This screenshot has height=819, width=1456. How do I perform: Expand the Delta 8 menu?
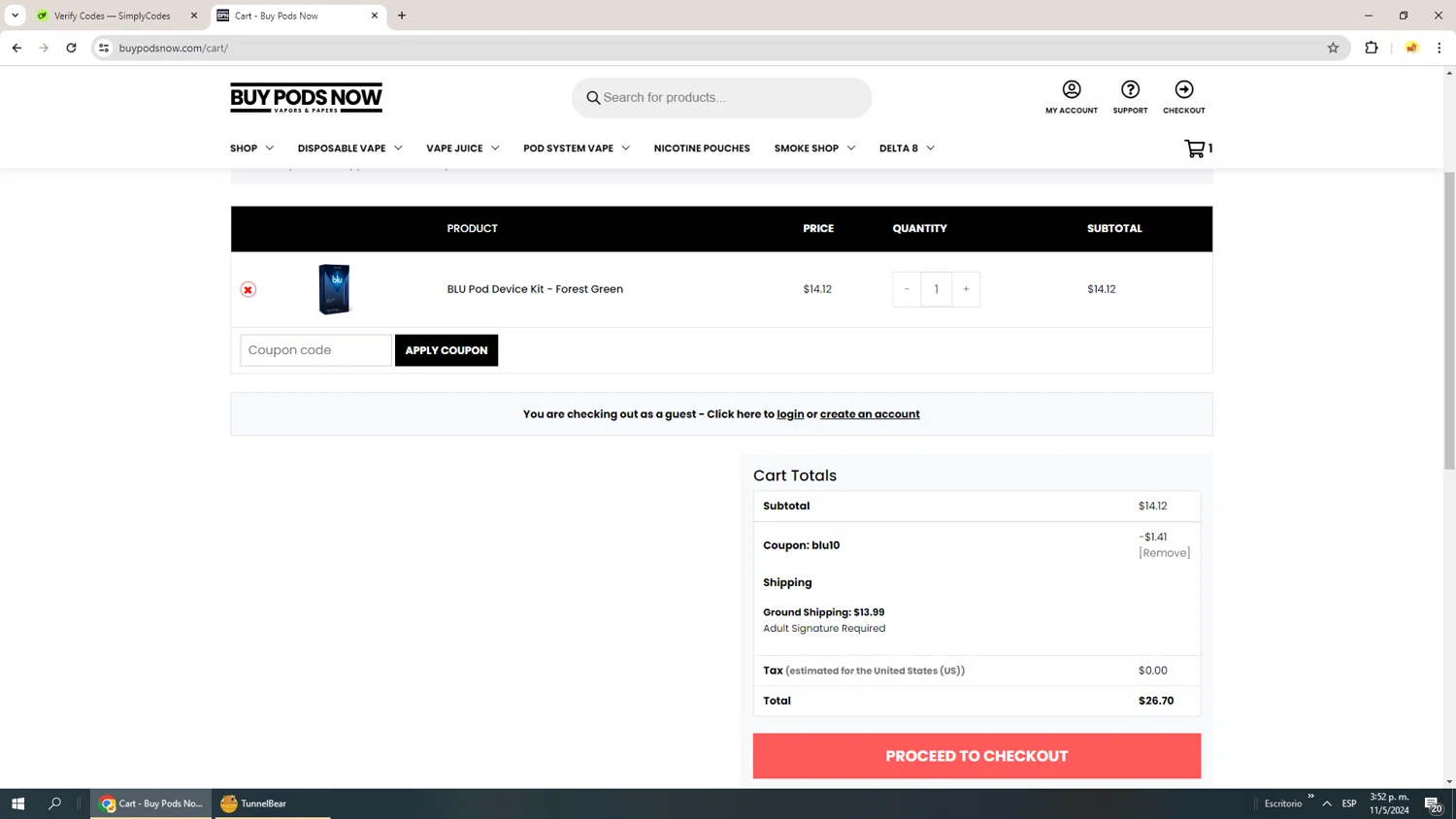tap(907, 148)
